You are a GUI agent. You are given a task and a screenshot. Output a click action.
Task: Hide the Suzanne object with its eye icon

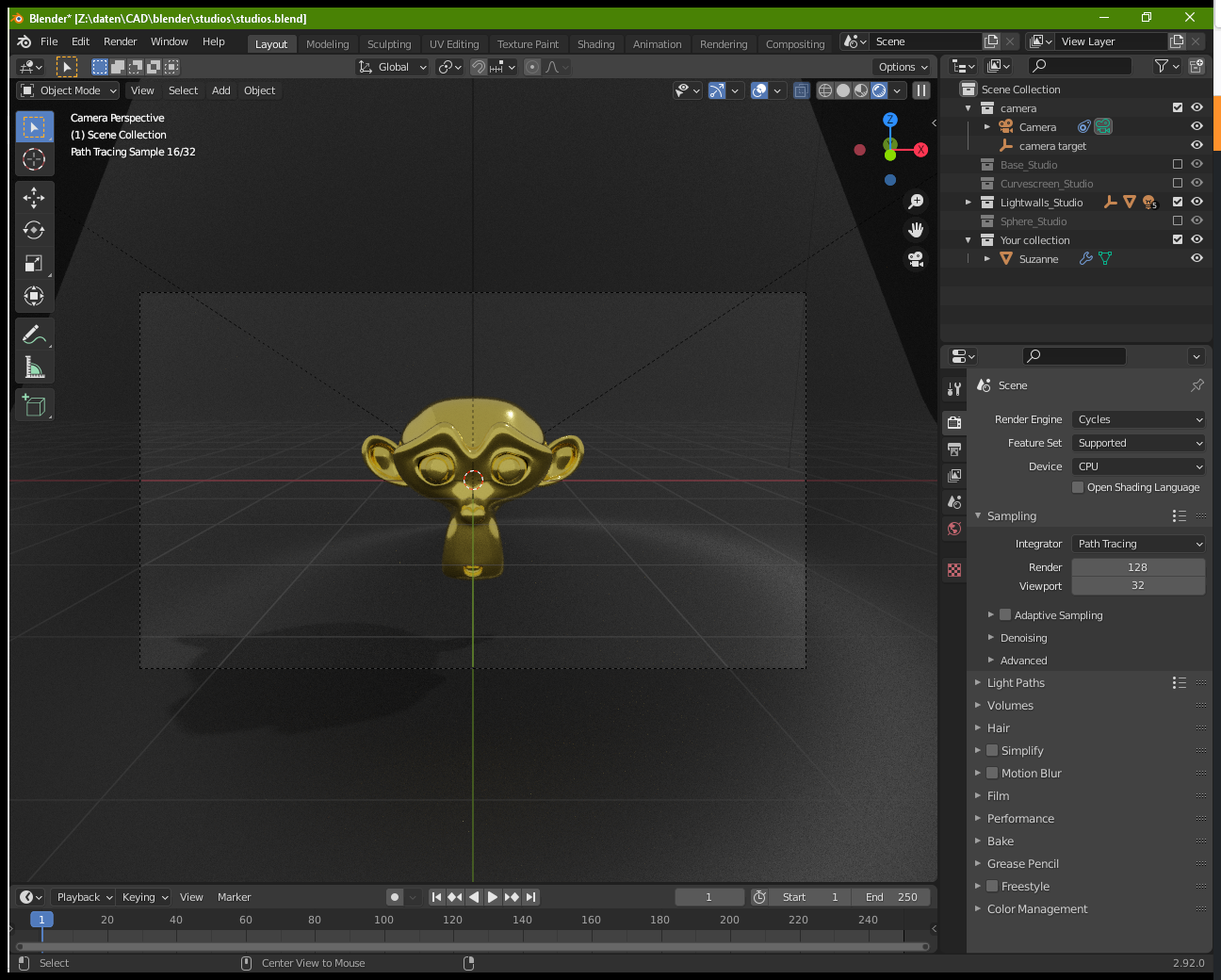click(1197, 258)
